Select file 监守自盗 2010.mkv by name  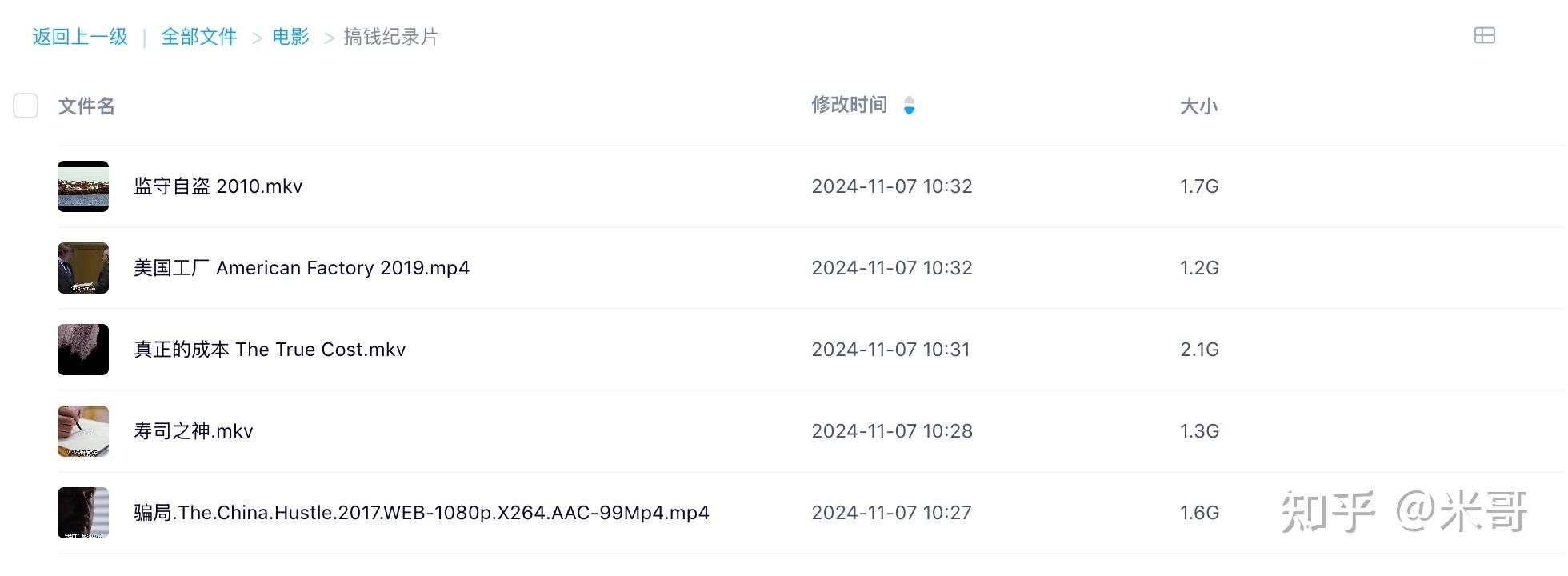(x=218, y=186)
